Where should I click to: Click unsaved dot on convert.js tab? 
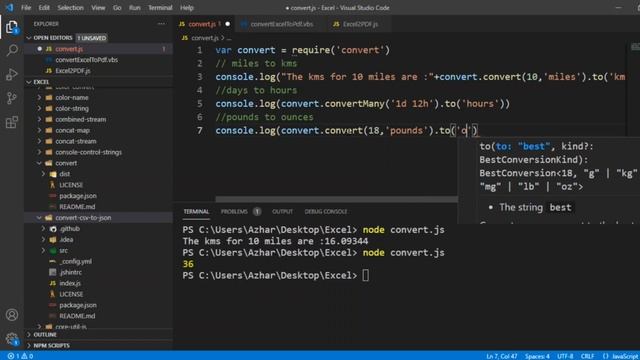228,24
